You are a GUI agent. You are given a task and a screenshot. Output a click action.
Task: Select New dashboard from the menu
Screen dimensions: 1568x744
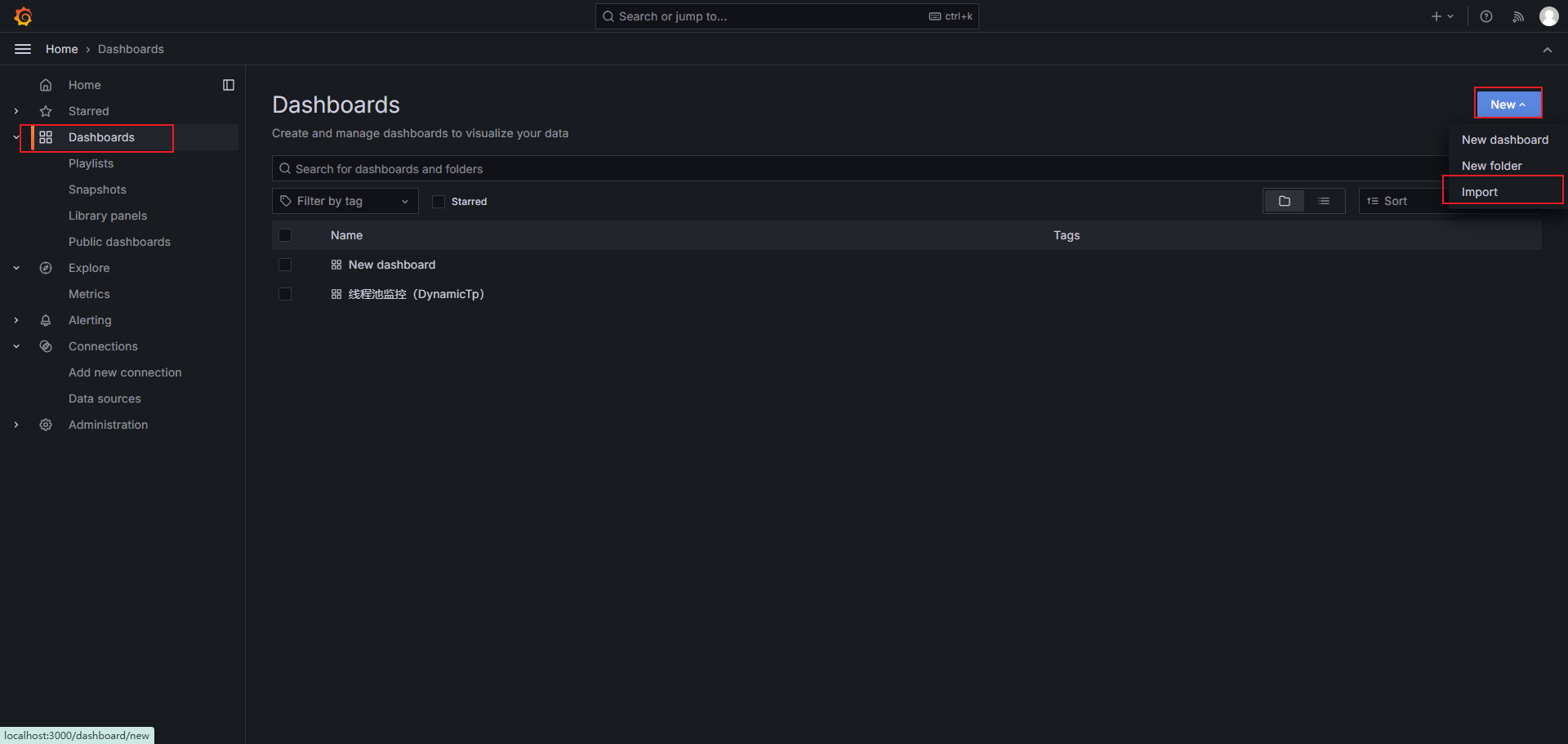(1504, 140)
